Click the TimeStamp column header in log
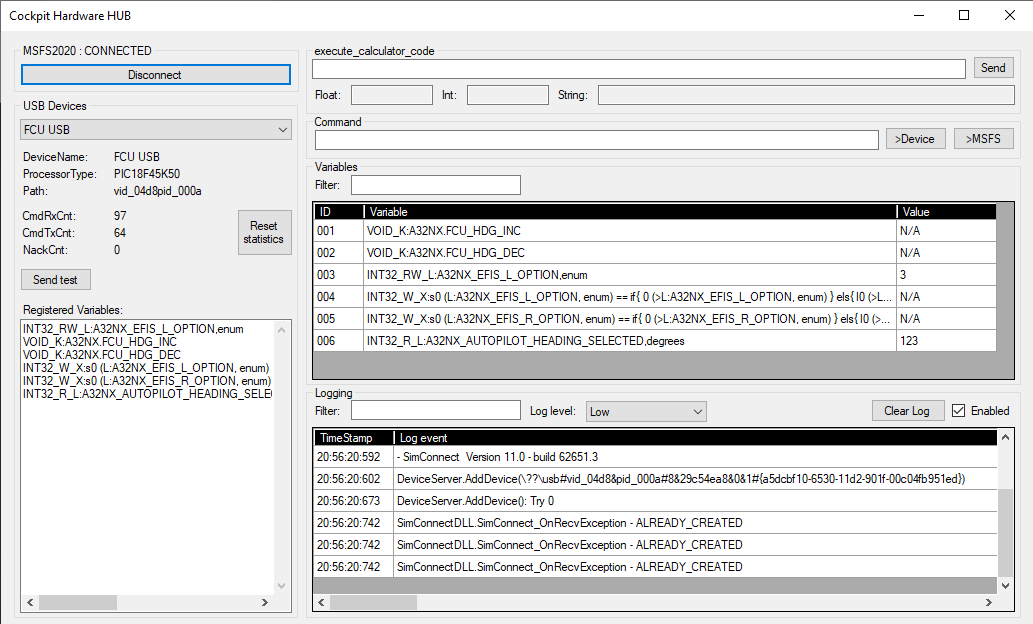Image resolution: width=1033 pixels, height=624 pixels. [x=354, y=438]
